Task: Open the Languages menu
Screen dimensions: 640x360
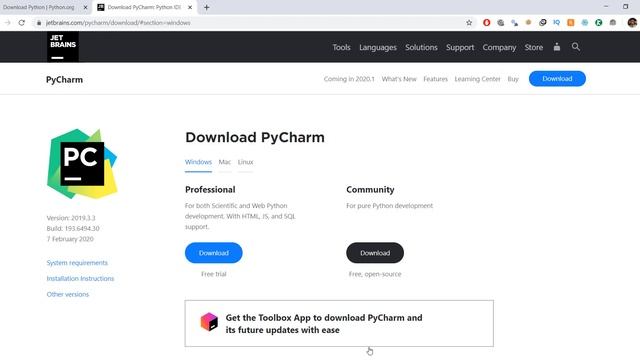Action: pyautogui.click(x=378, y=47)
